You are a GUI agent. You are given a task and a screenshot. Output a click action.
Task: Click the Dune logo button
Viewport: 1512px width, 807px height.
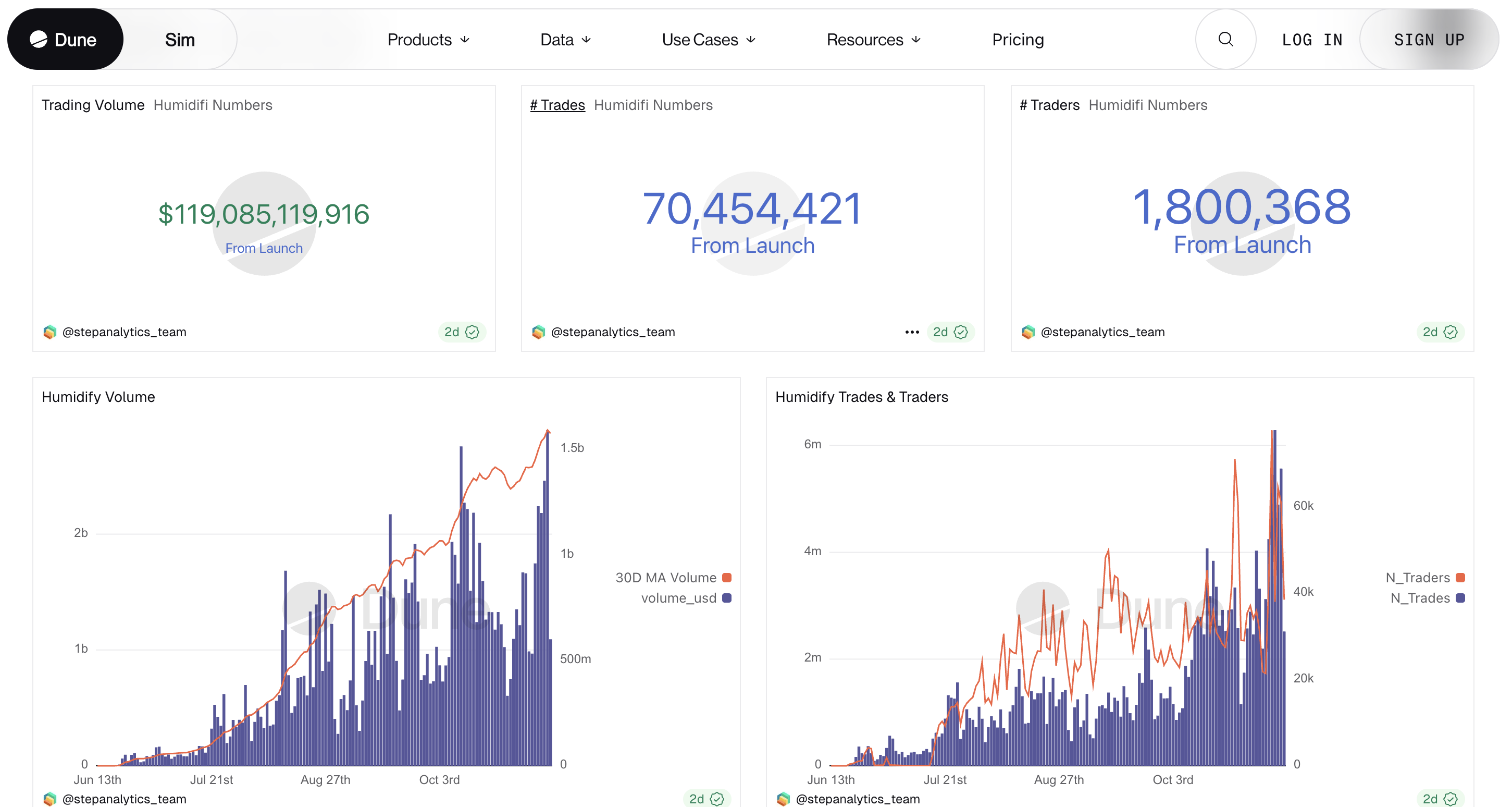pos(65,39)
